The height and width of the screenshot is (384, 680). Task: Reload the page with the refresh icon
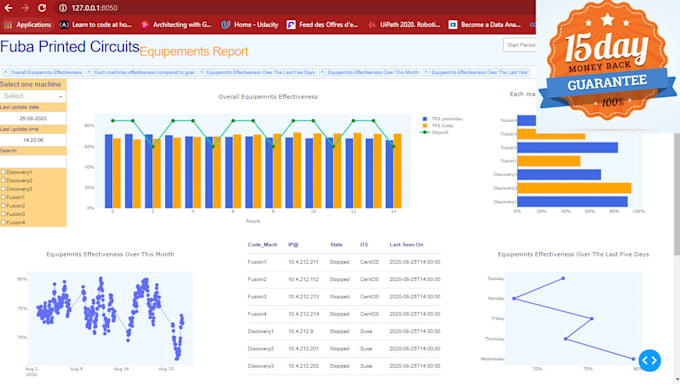point(42,8)
